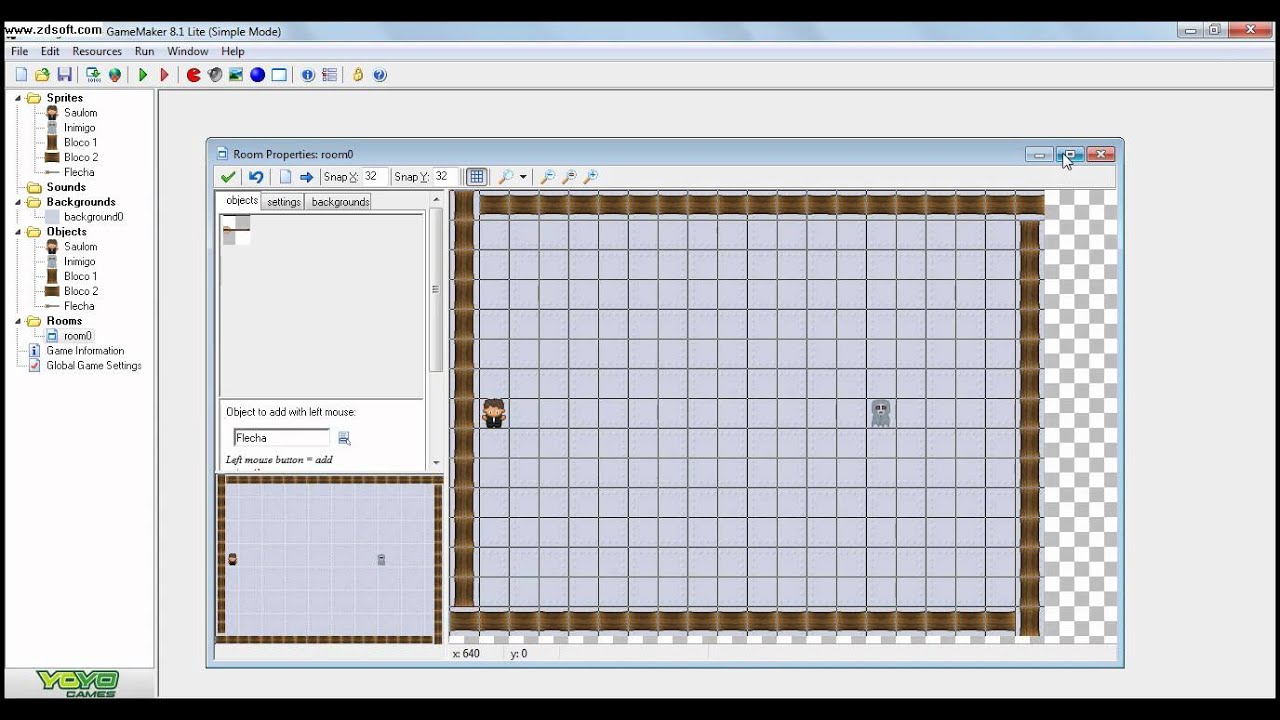This screenshot has height=720, width=1280.
Task: Click the golden padlock toolbar icon
Action: [x=358, y=75]
